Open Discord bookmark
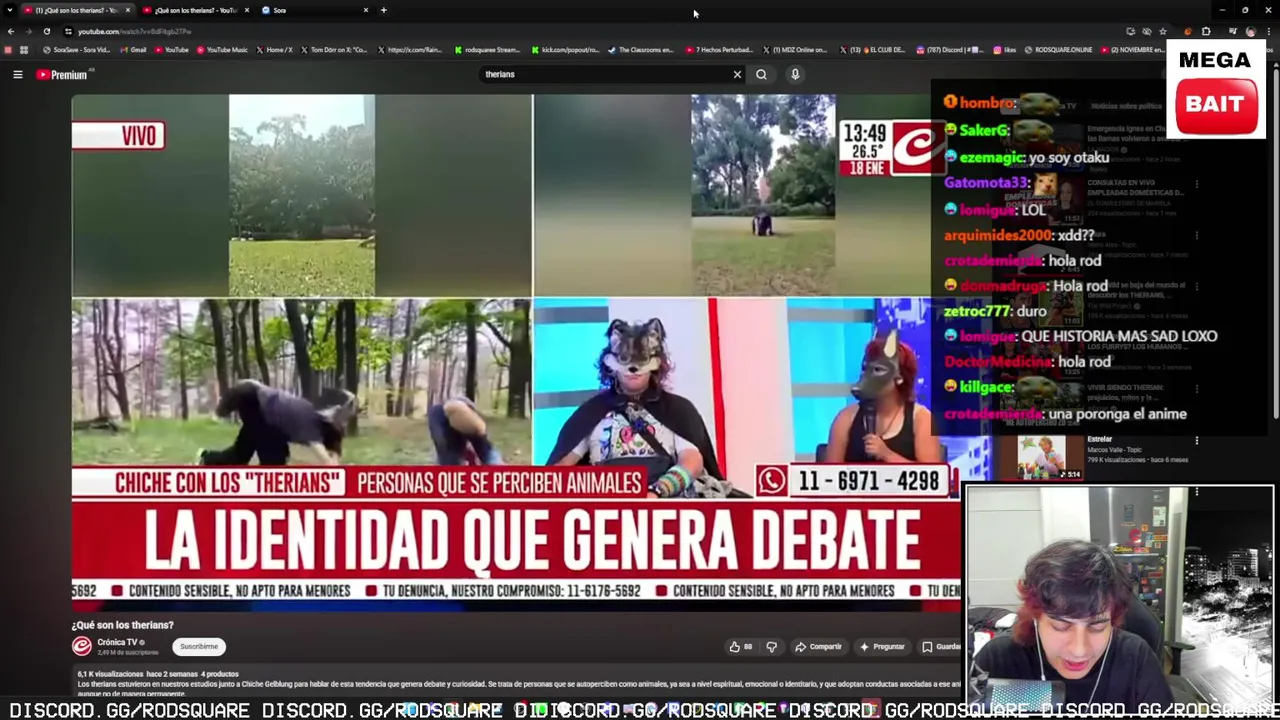This screenshot has height=720, width=1280. point(948,50)
